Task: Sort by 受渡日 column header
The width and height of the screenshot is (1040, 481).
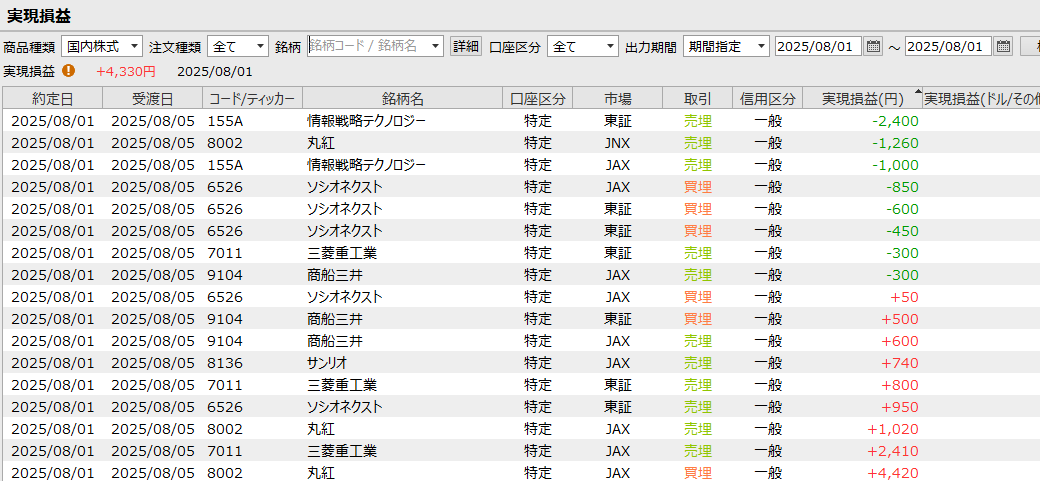Action: pyautogui.click(x=153, y=99)
